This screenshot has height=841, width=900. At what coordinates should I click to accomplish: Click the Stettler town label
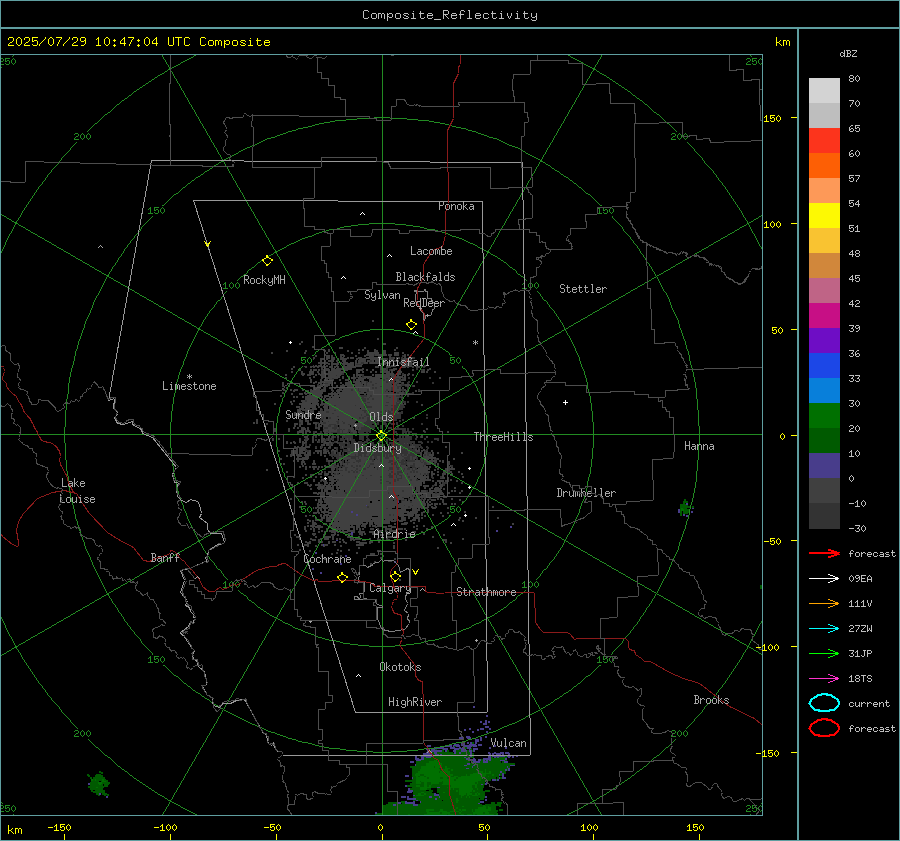(x=583, y=289)
